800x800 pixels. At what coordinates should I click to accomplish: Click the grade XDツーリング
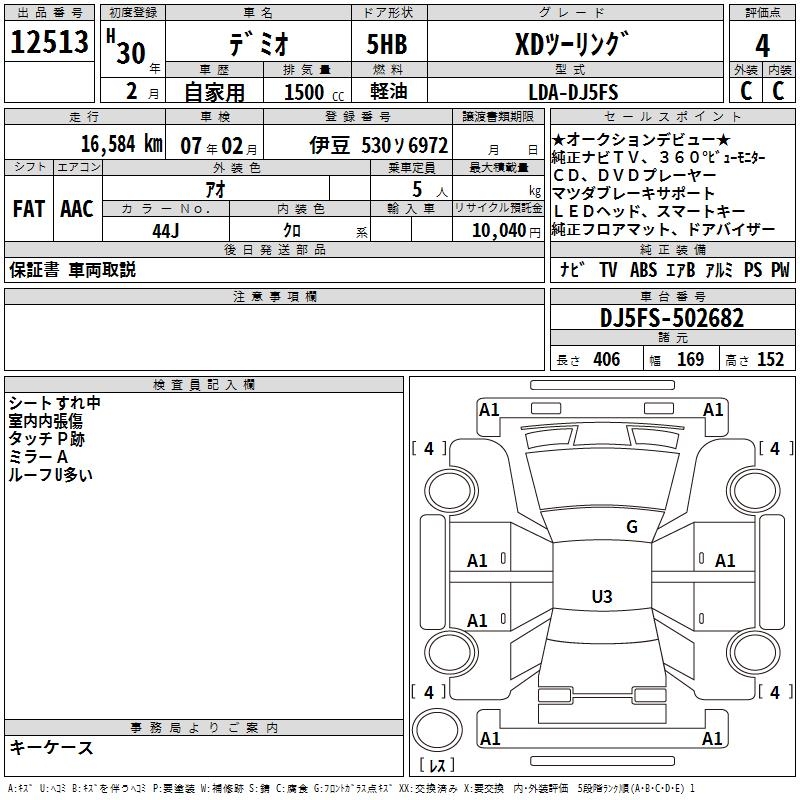572,44
